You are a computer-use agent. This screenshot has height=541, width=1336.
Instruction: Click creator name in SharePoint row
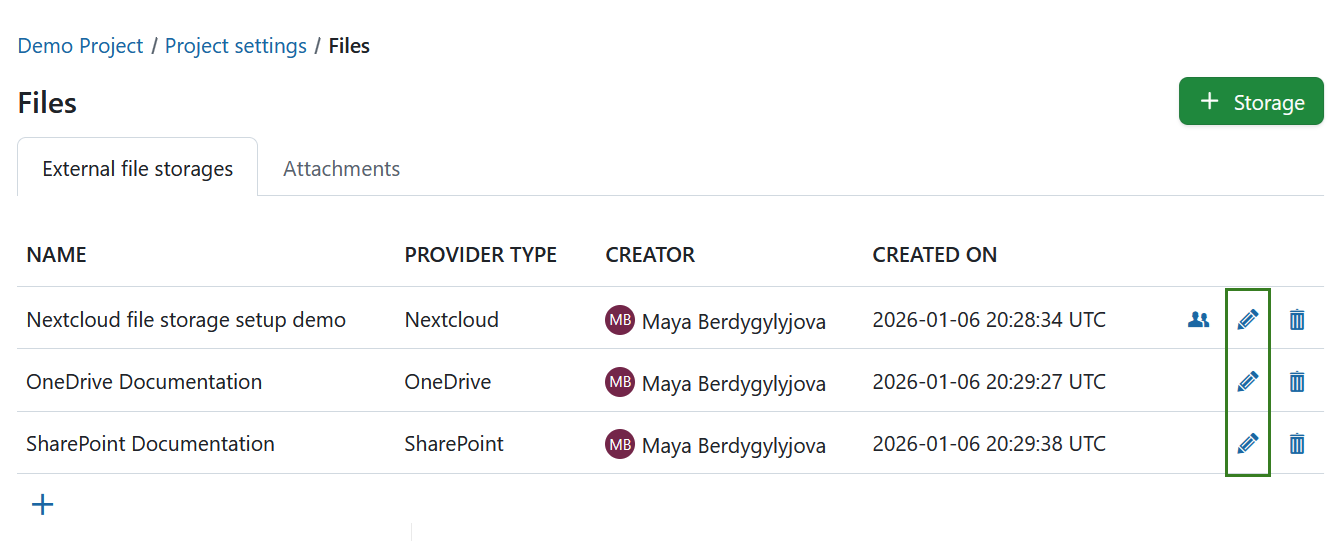pyautogui.click(x=733, y=445)
